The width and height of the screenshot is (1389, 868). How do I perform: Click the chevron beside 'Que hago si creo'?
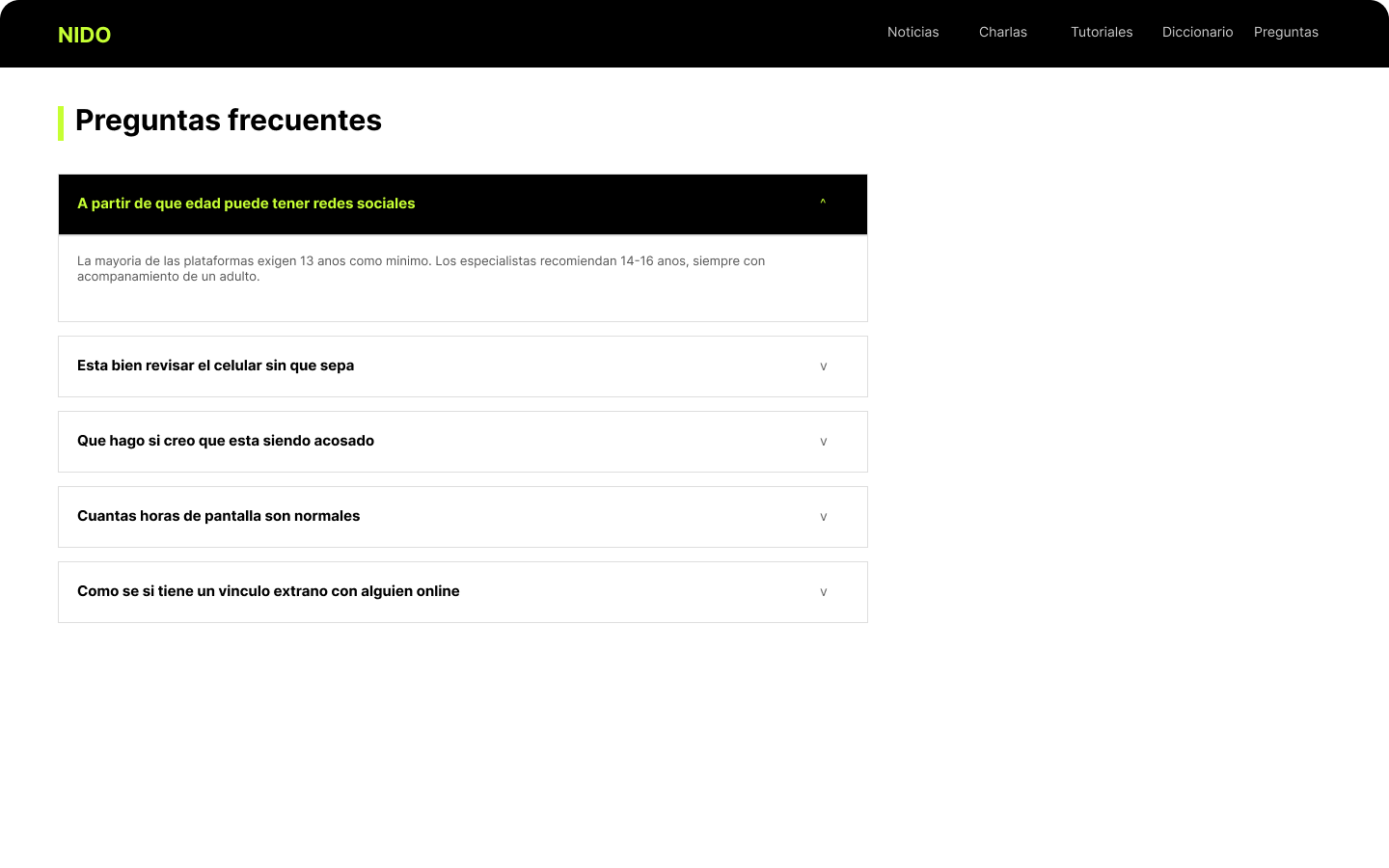(x=823, y=442)
